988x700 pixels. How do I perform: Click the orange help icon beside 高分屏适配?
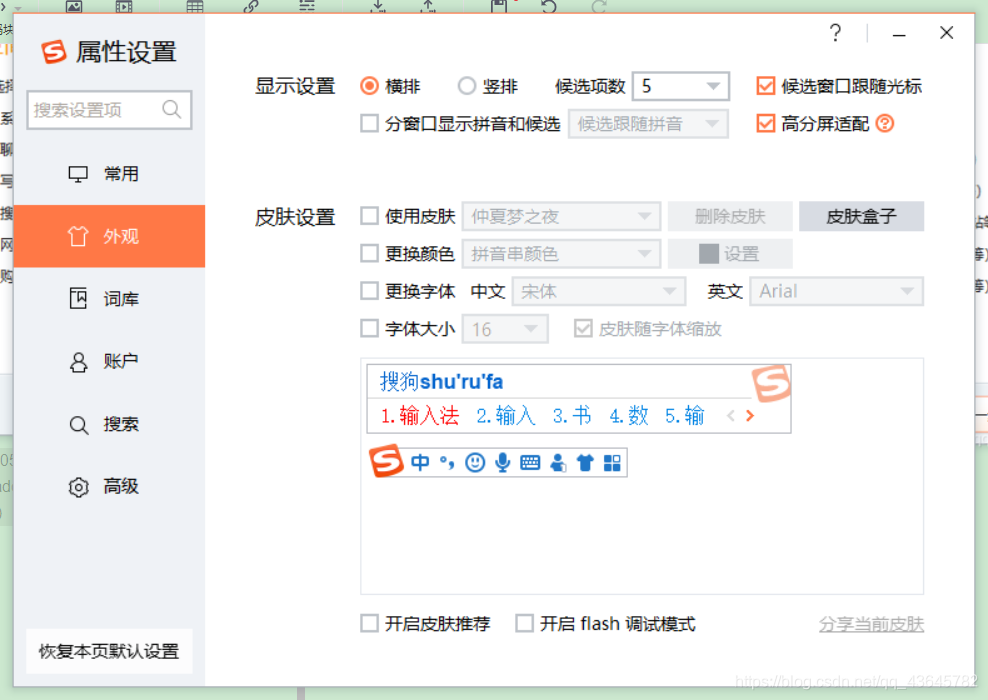tap(885, 123)
